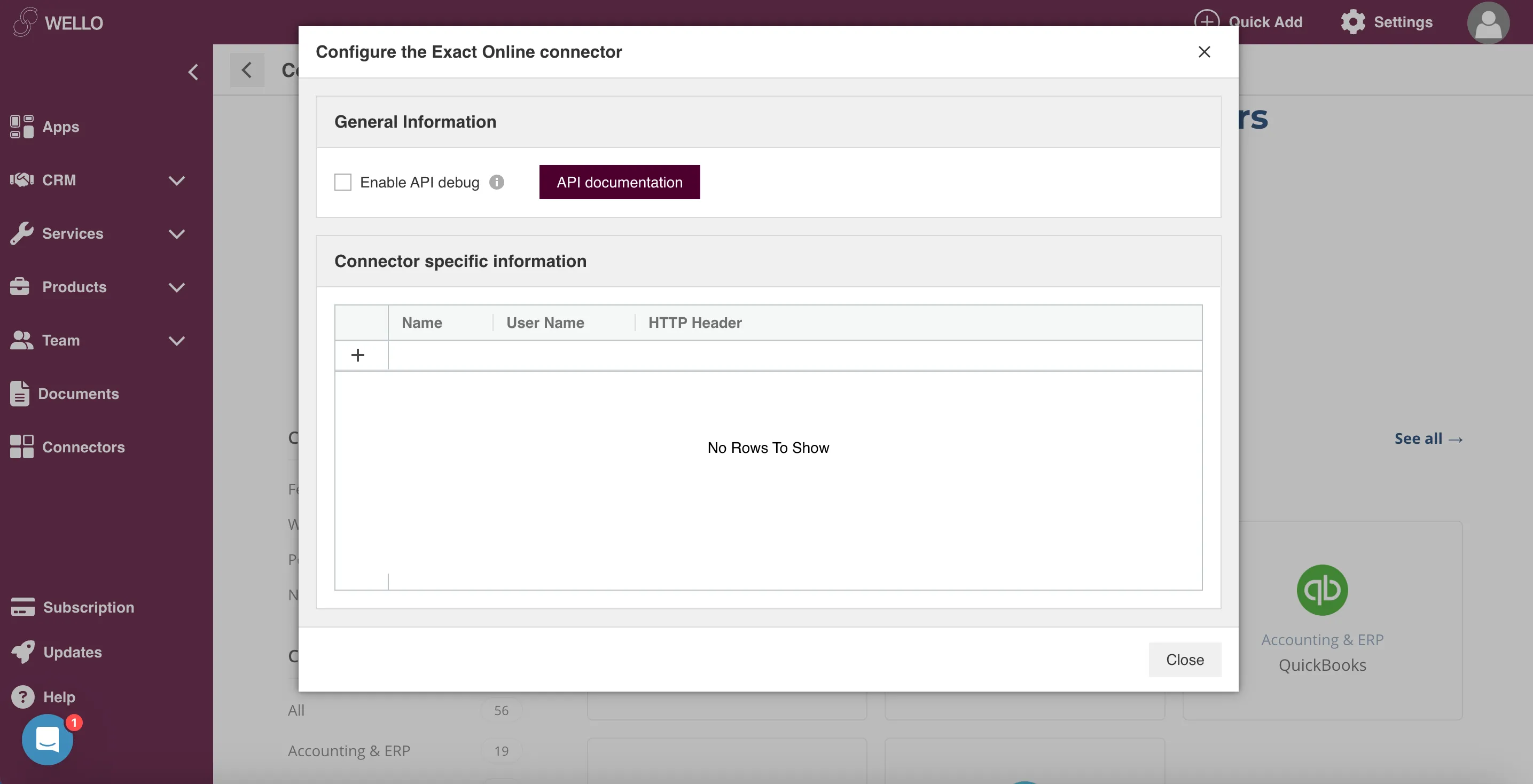Follow the See all link
The image size is (1533, 784).
coord(1428,438)
